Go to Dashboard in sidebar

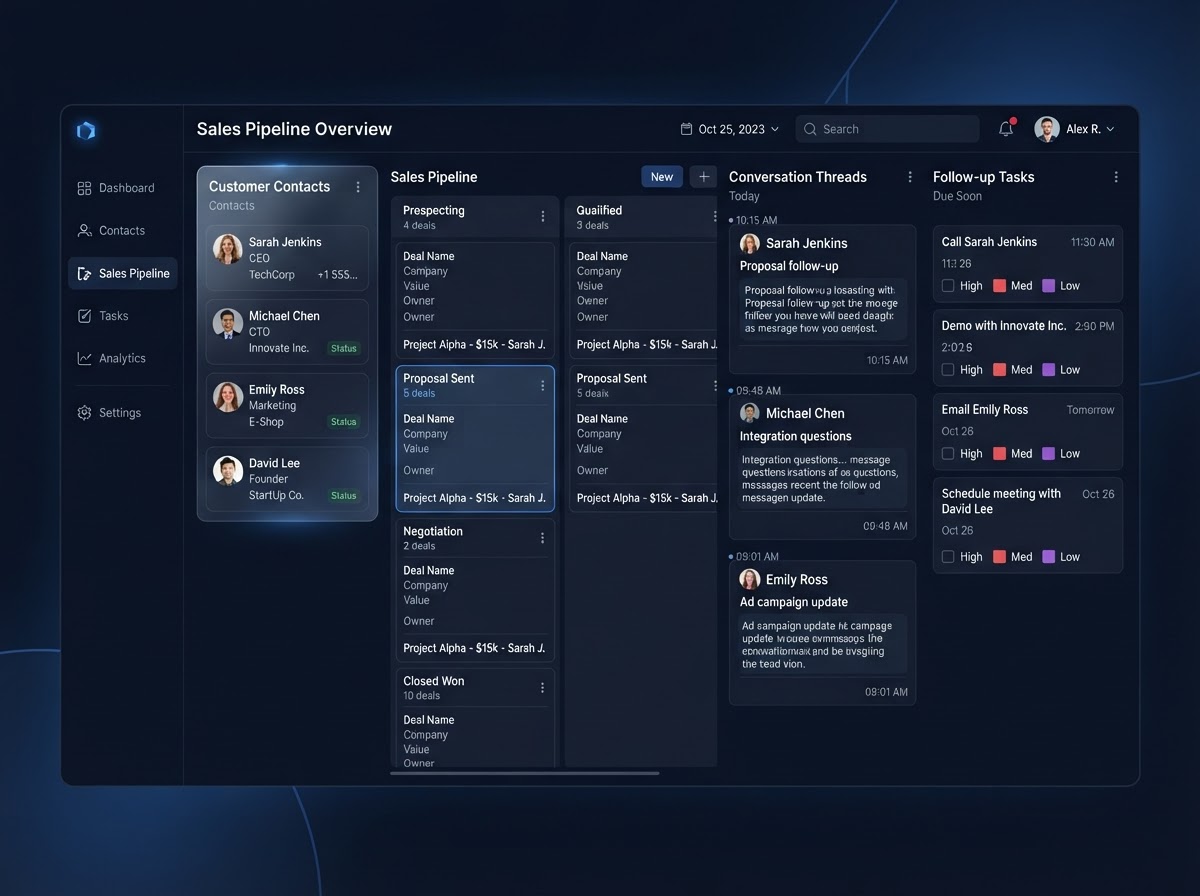click(x=122, y=188)
